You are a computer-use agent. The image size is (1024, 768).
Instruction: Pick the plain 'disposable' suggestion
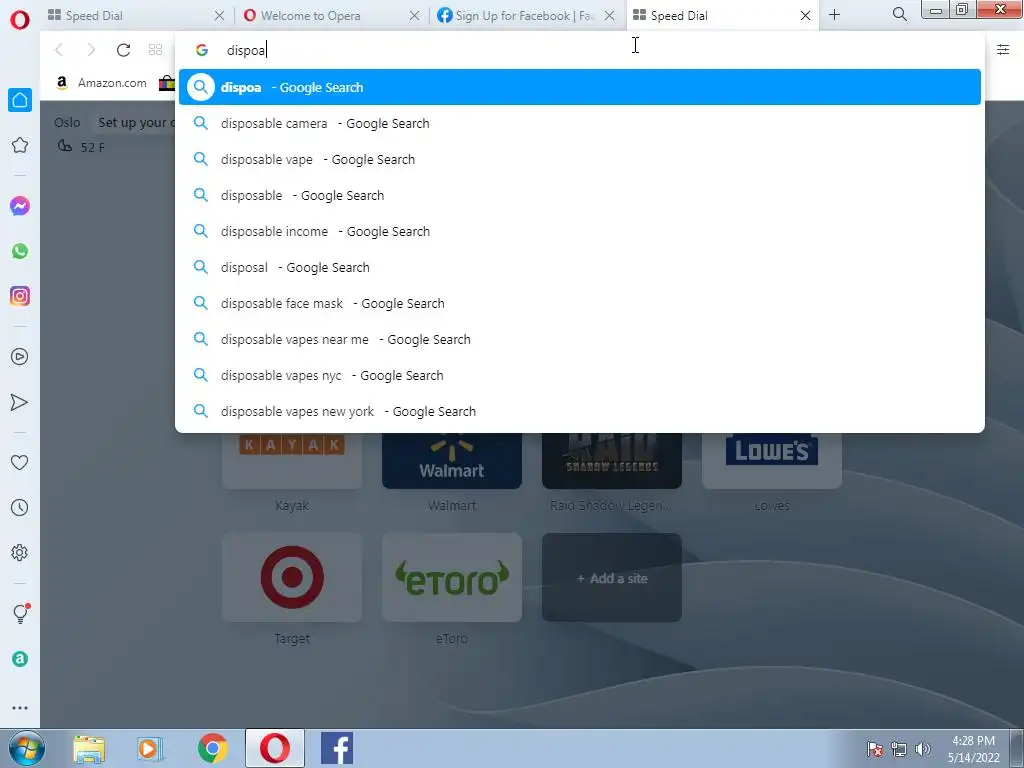click(x=580, y=195)
